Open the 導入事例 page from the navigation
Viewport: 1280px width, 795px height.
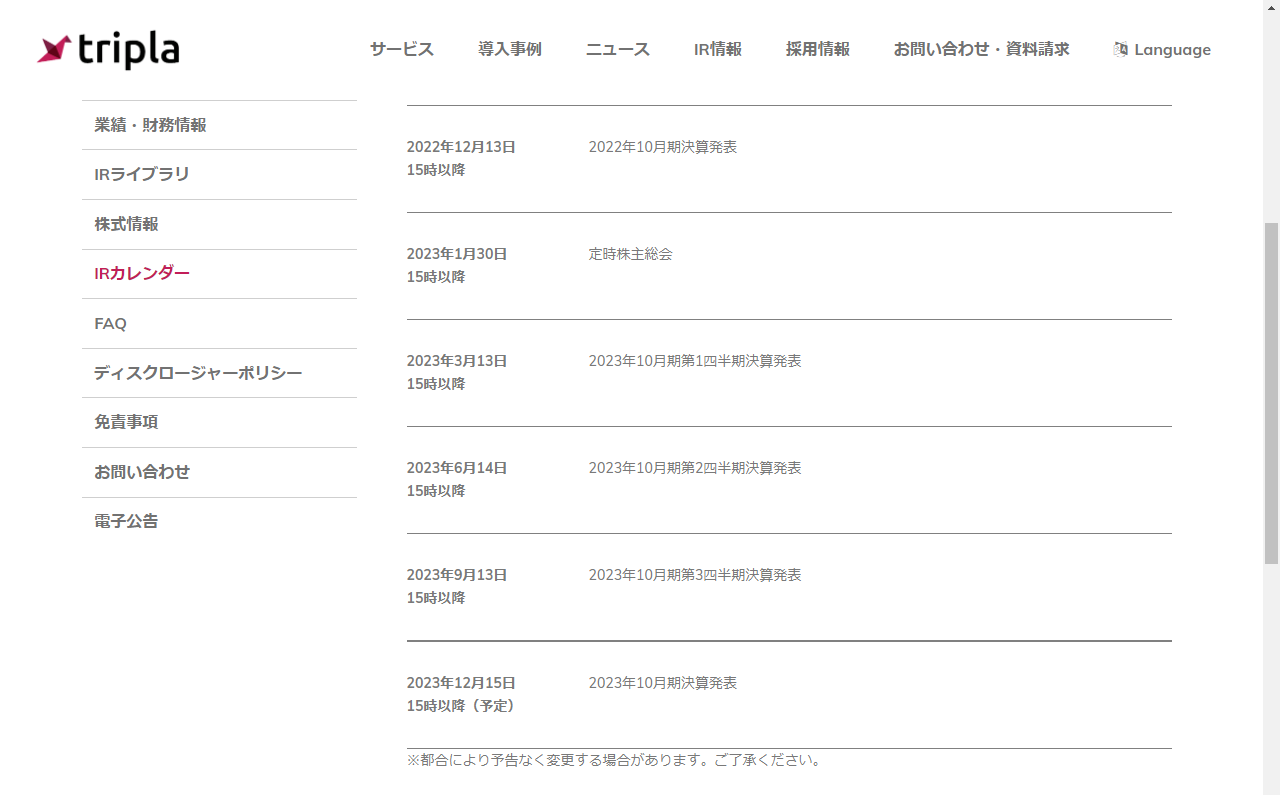[x=510, y=48]
